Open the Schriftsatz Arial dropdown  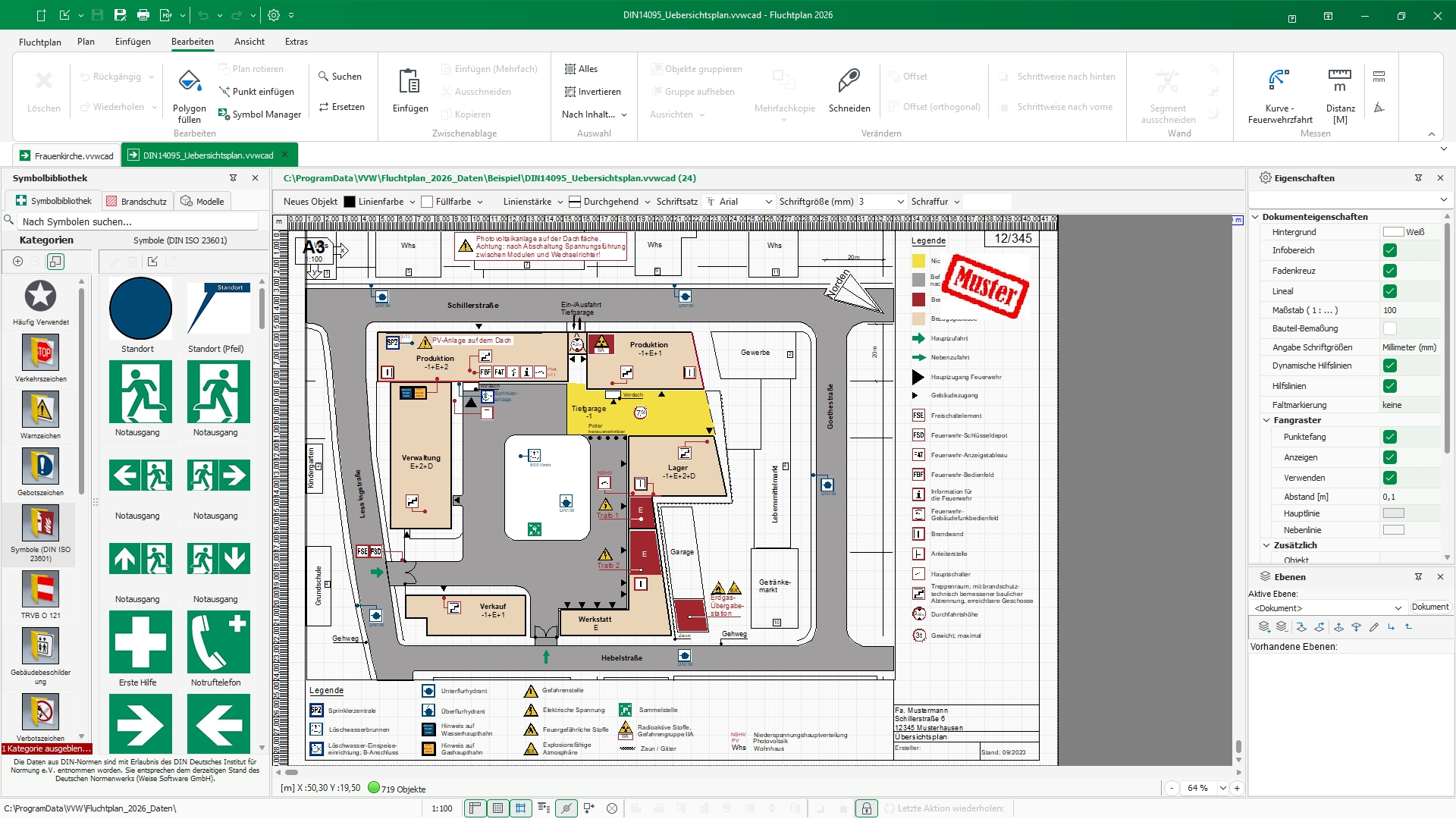pos(768,202)
